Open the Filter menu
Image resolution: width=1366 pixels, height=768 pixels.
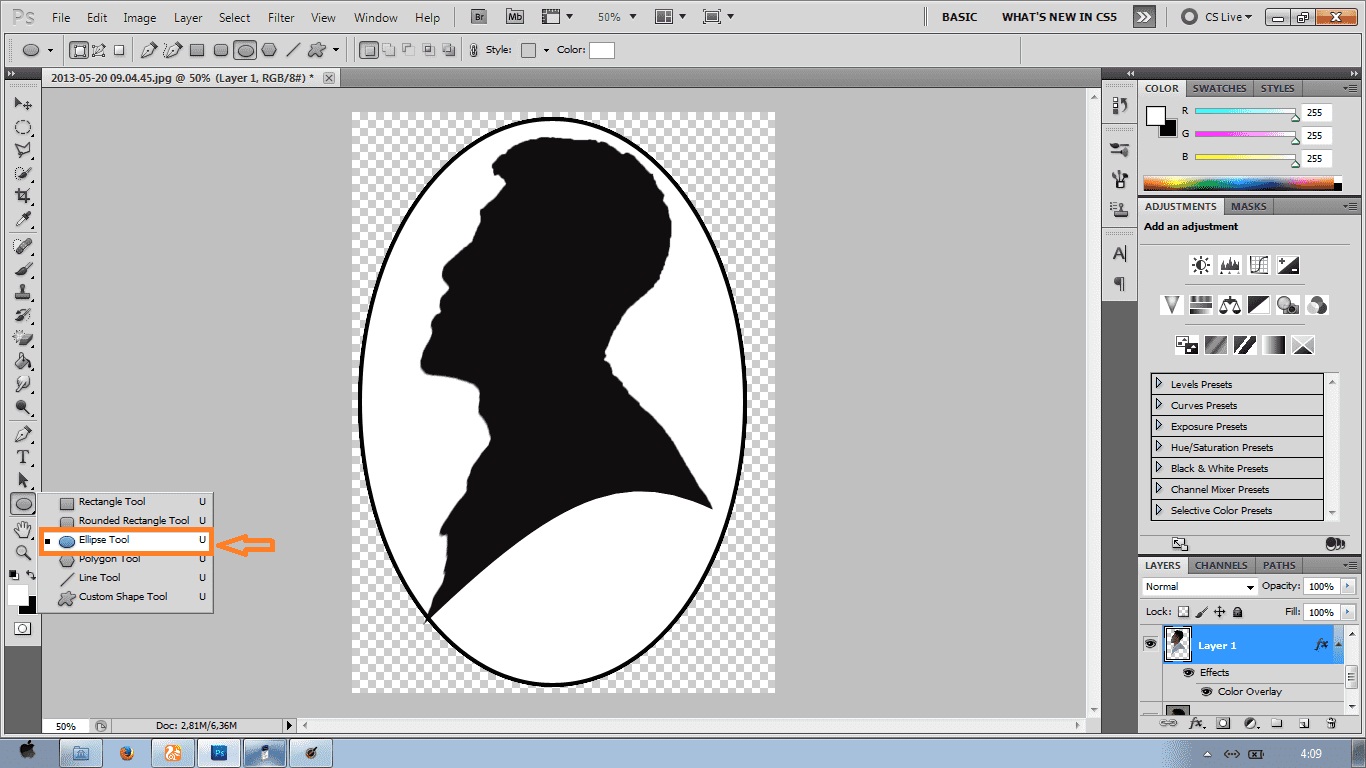click(281, 18)
